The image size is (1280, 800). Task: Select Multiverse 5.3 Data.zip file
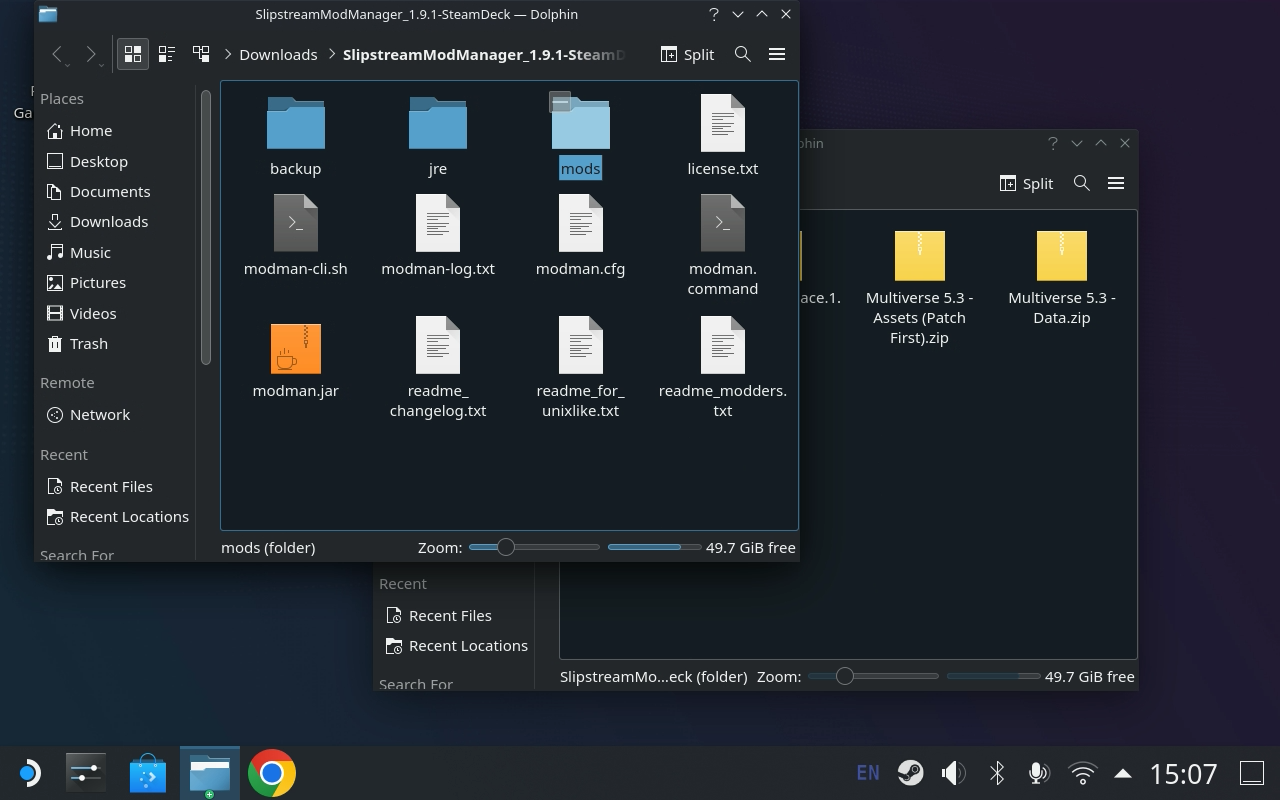(1062, 277)
